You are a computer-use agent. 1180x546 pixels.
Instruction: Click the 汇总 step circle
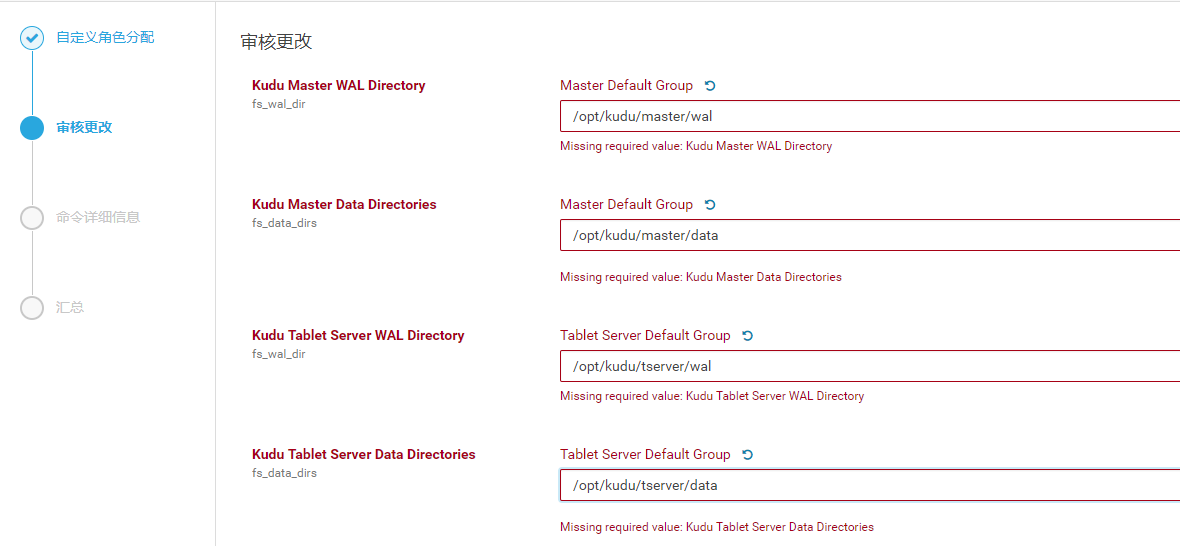click(32, 308)
